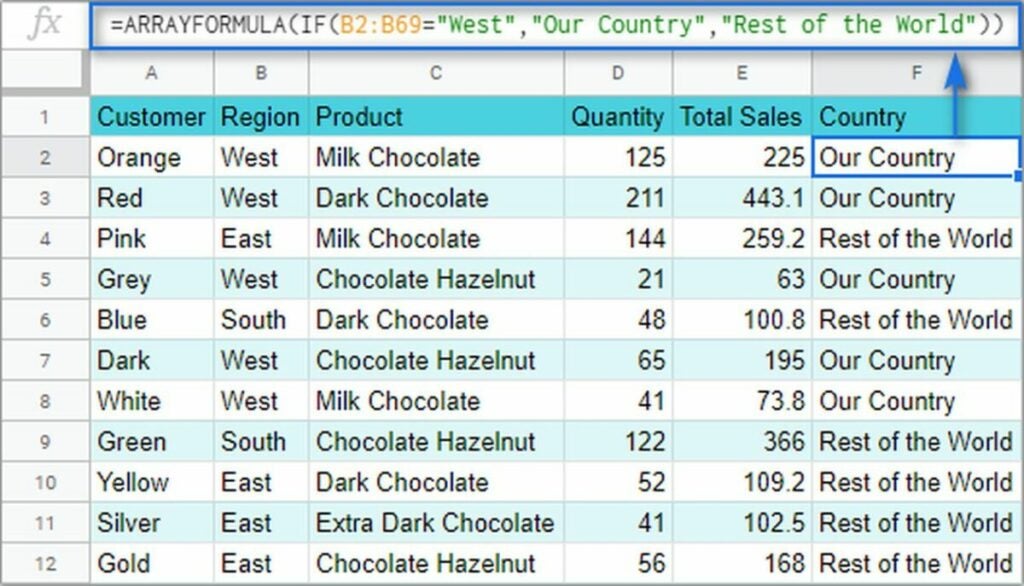Select row 2 header
This screenshot has height=586, width=1024.
pos(45,157)
